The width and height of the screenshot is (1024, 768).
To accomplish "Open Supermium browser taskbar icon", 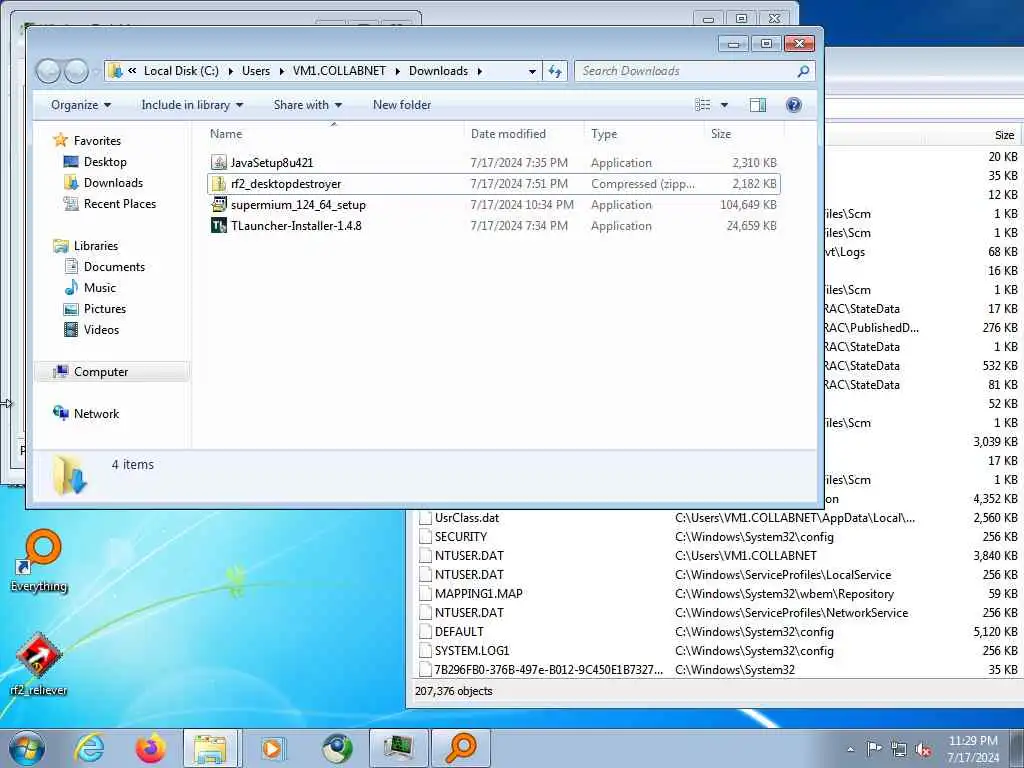I will [x=337, y=748].
